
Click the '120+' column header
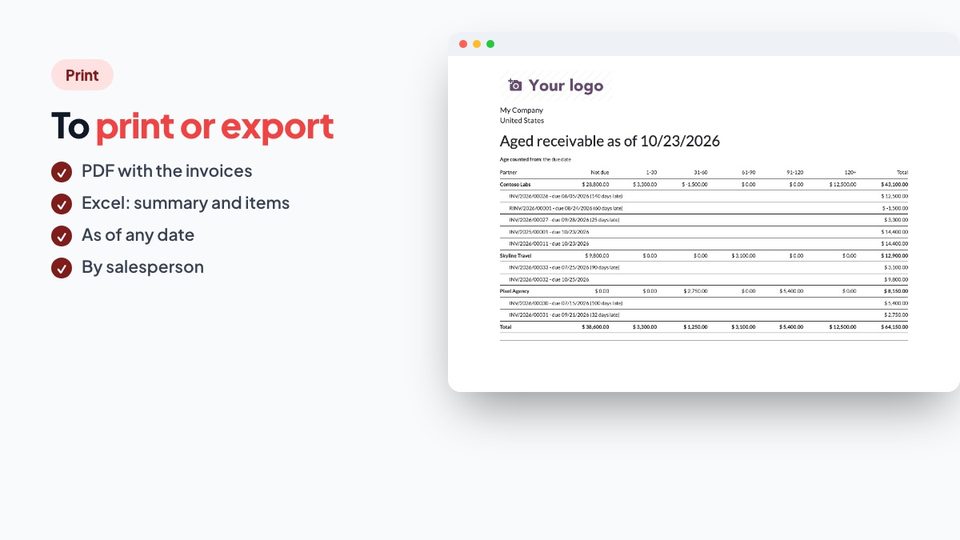coord(850,173)
